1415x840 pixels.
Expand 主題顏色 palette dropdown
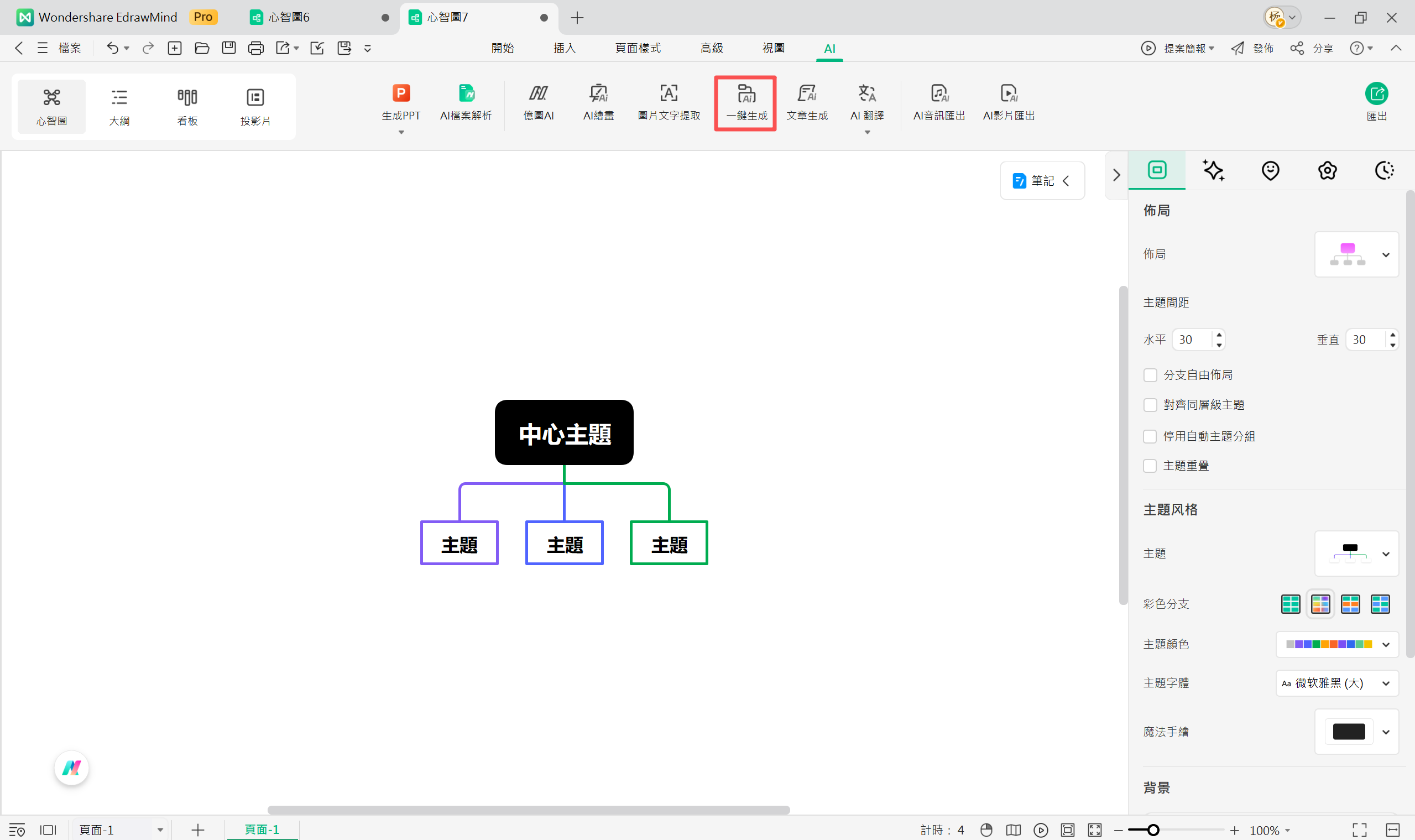[1337, 644]
